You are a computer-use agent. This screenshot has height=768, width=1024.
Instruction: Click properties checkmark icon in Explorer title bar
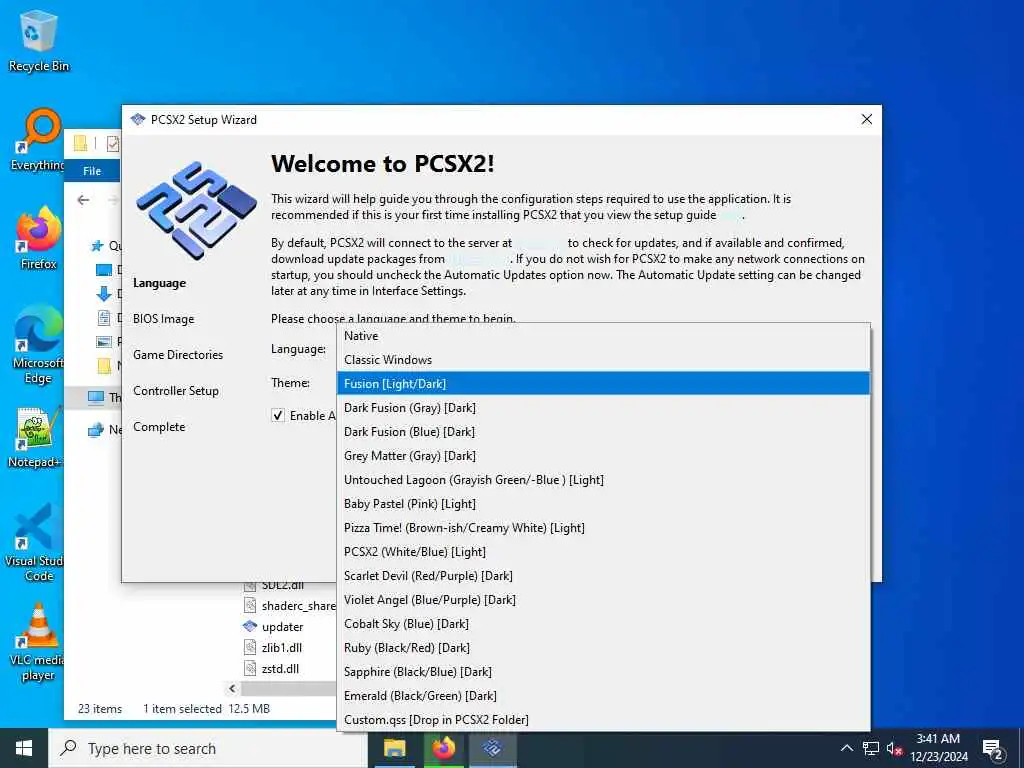(113, 143)
